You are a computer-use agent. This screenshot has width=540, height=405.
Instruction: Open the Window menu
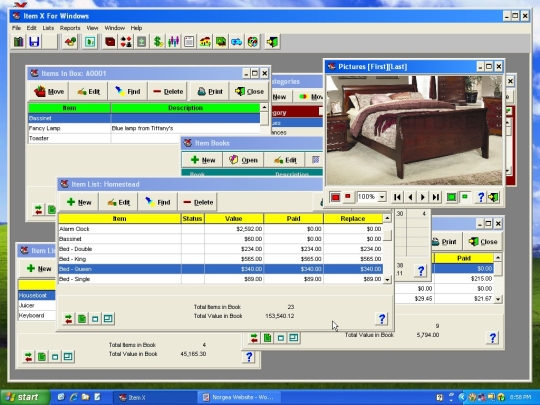114,28
